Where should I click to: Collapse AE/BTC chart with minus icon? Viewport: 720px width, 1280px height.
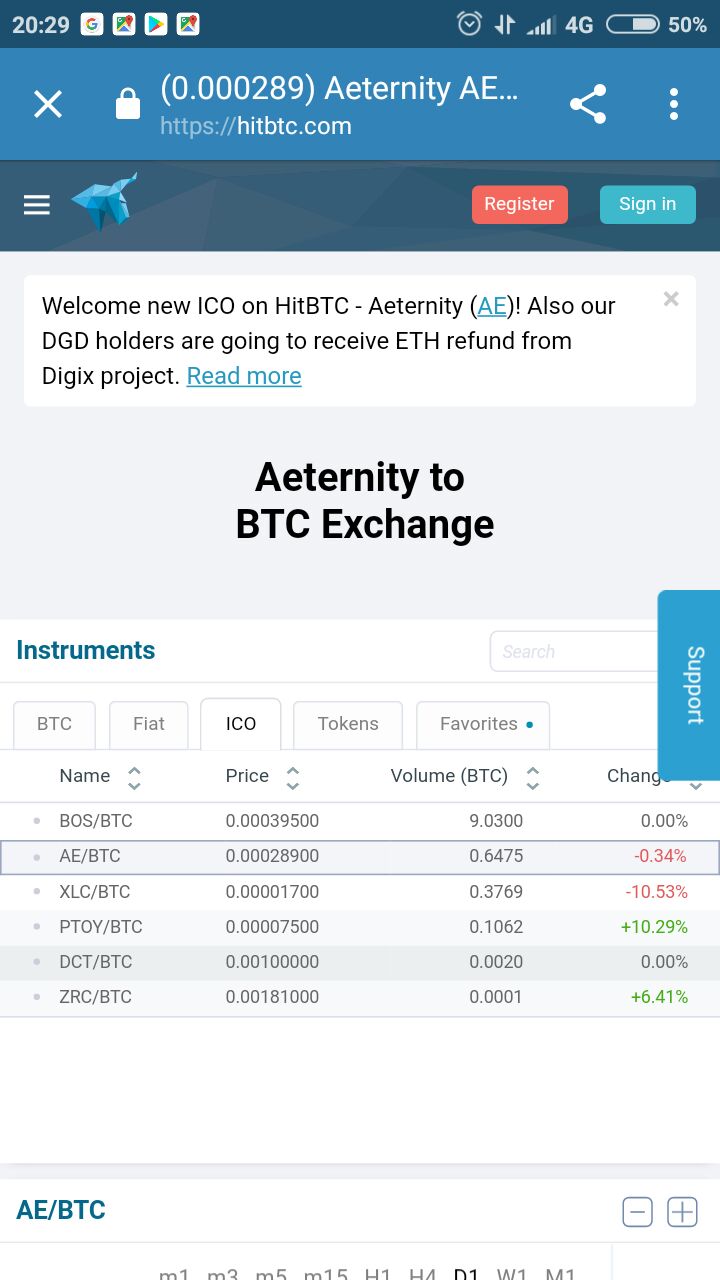[637, 1212]
